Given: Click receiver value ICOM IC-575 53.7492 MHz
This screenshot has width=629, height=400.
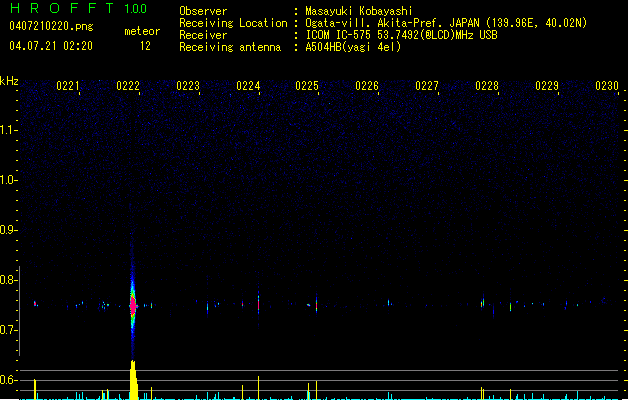Looking at the screenshot, I should pos(401,35).
